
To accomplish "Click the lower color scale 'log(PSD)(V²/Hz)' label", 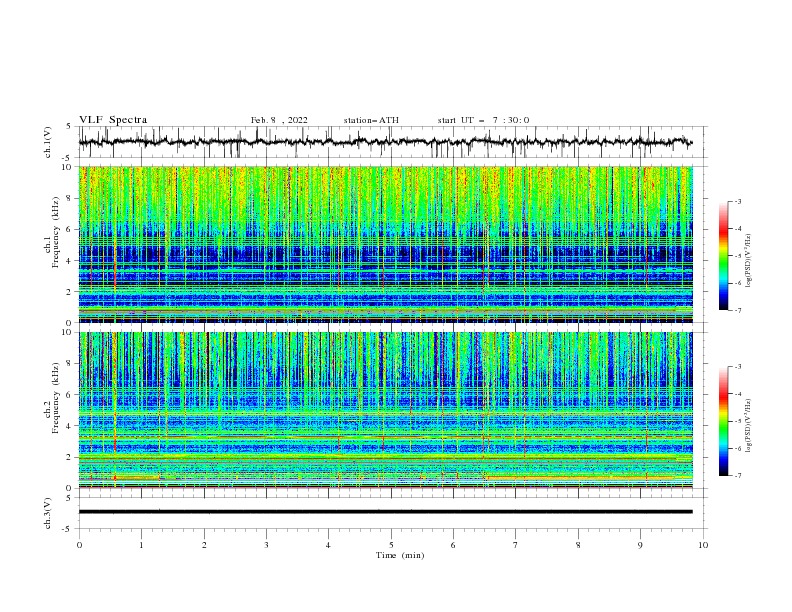I will click(x=749, y=426).
